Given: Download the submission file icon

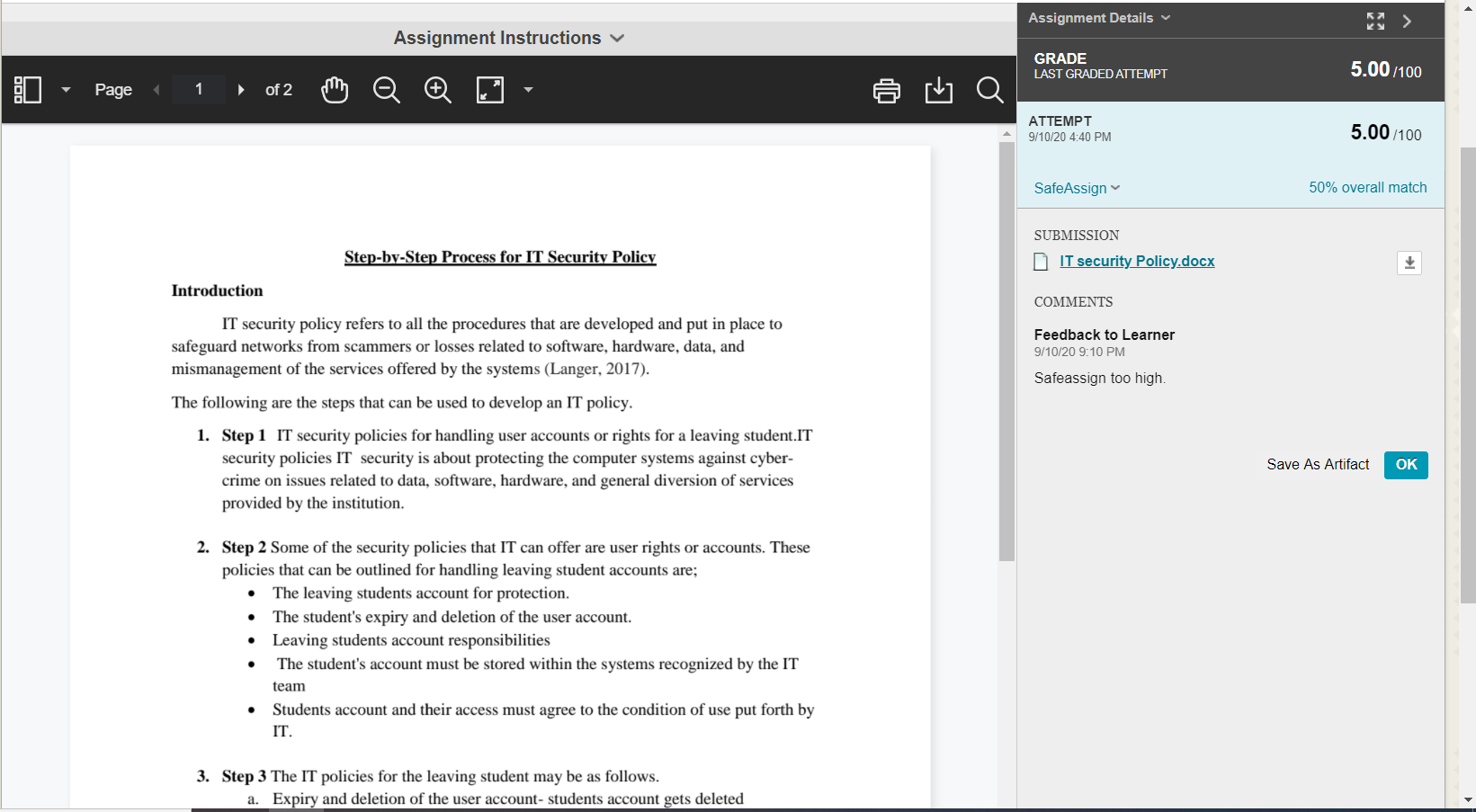Looking at the screenshot, I should point(1409,263).
